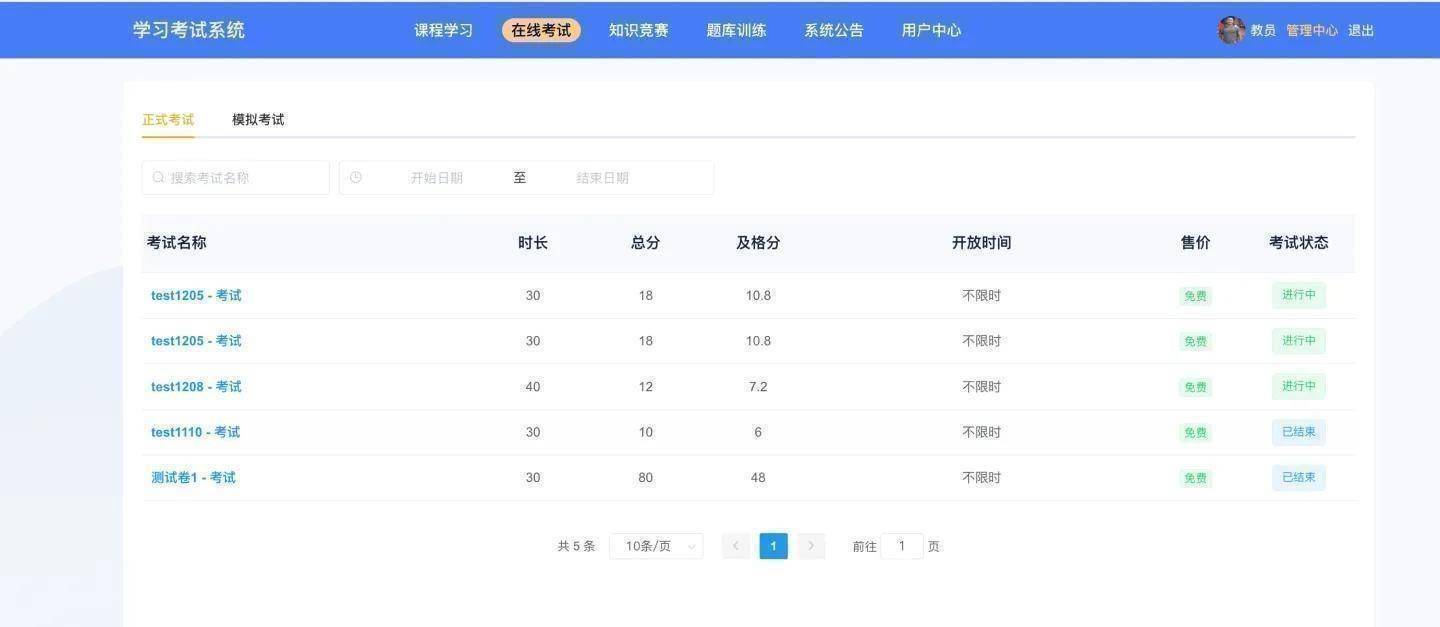
Task: Click the 前往 page number input
Action: [x=902, y=546]
